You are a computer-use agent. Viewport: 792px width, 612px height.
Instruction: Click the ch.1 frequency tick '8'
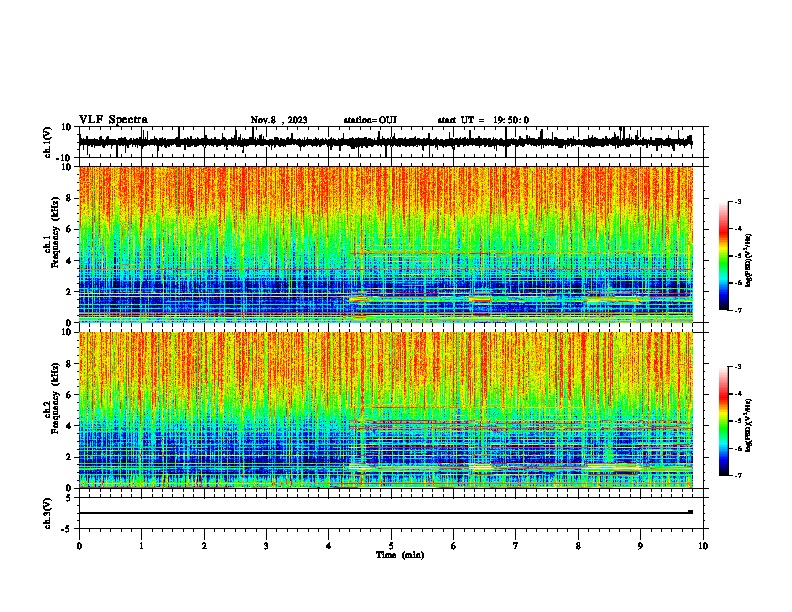(69, 198)
